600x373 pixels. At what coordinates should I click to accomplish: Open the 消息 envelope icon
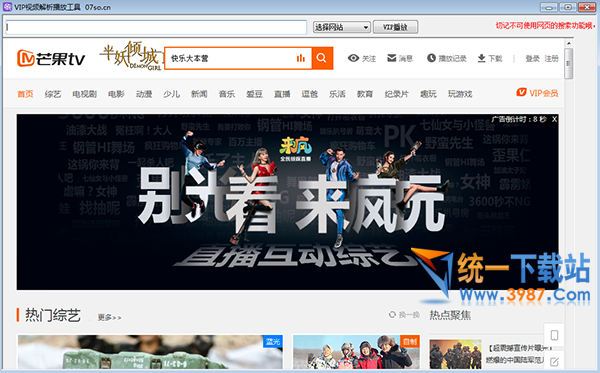391,58
